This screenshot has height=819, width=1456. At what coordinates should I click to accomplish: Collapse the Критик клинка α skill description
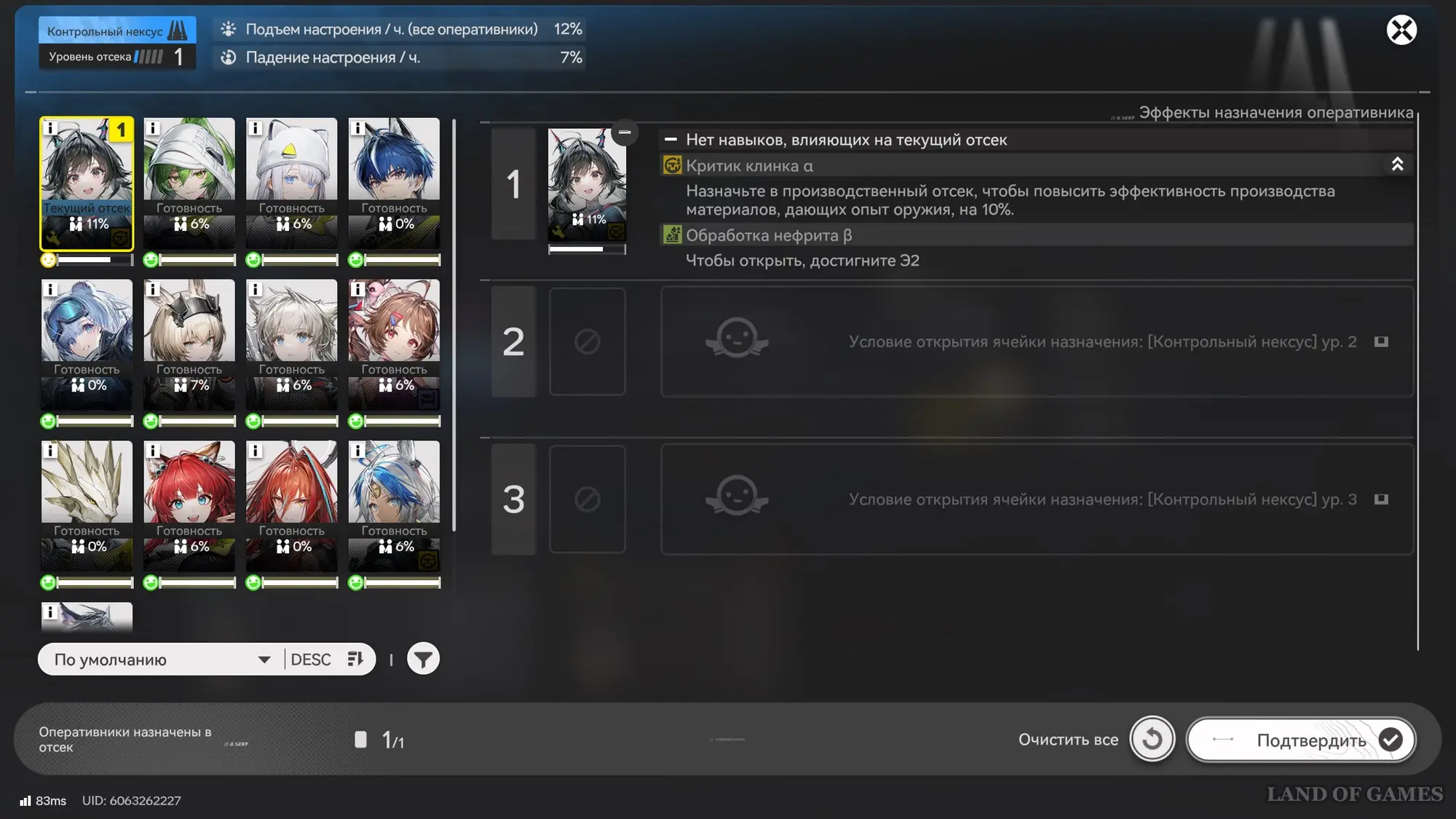coord(1397,165)
